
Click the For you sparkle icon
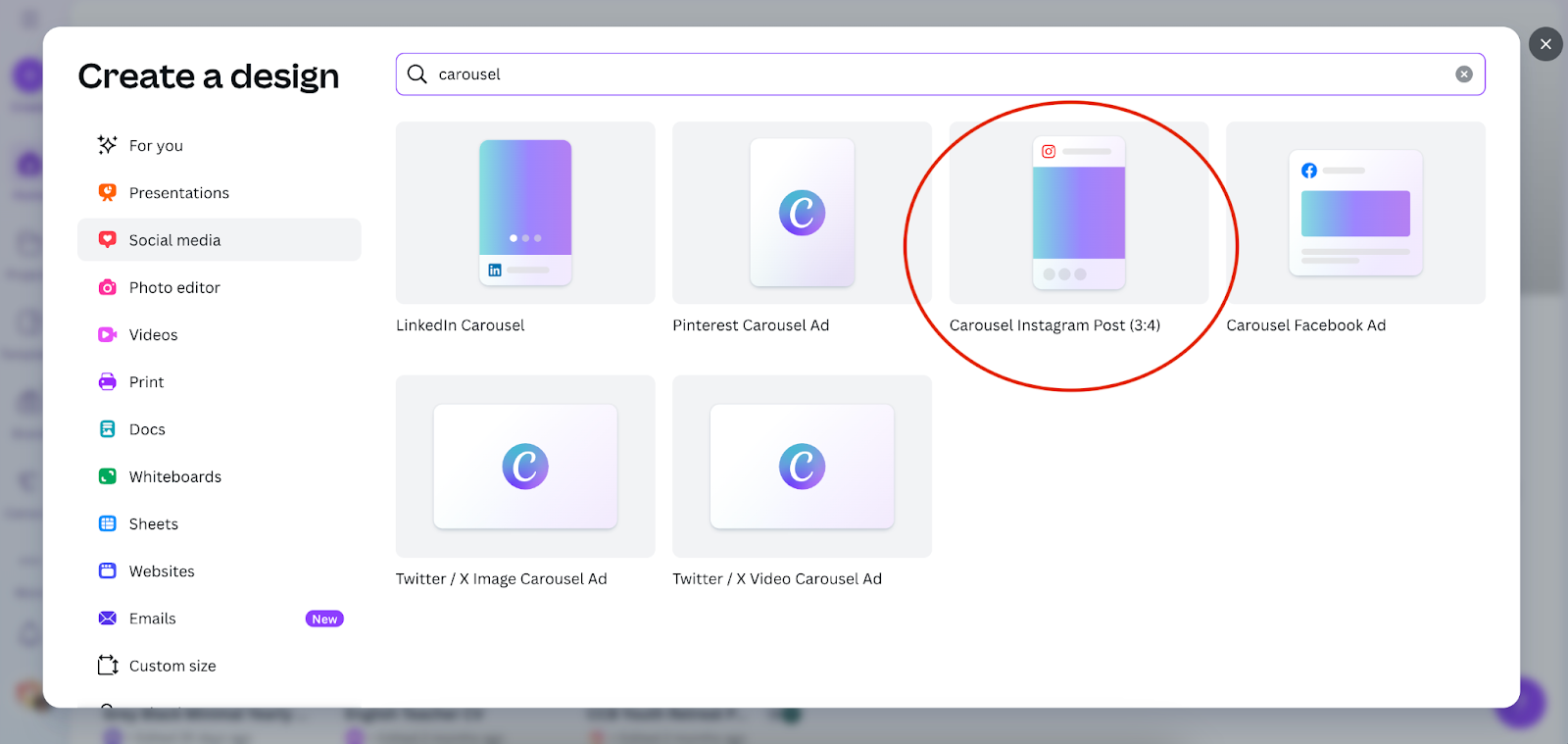coord(107,145)
